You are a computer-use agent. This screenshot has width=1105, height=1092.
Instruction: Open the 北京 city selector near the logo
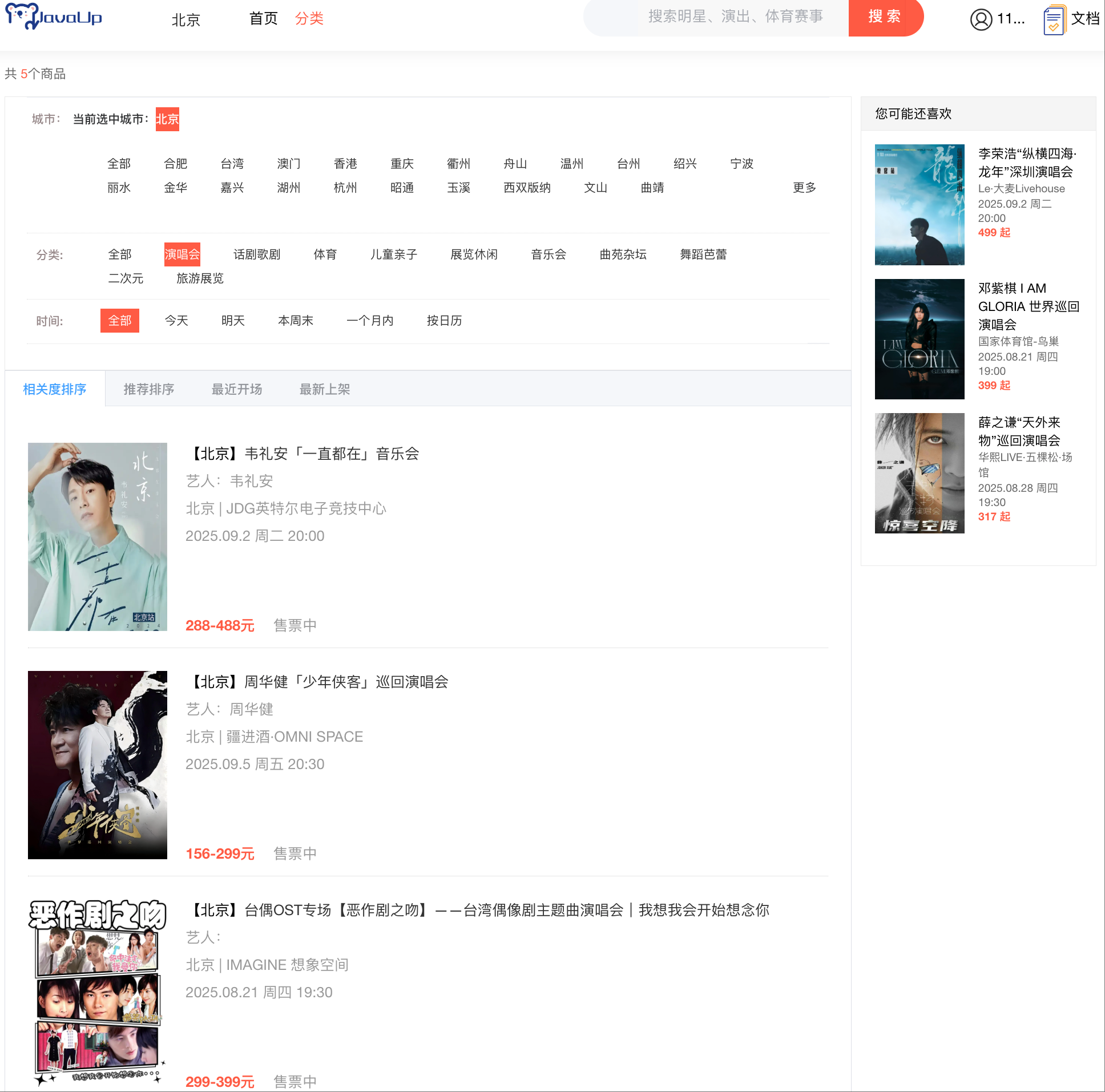[x=185, y=20]
